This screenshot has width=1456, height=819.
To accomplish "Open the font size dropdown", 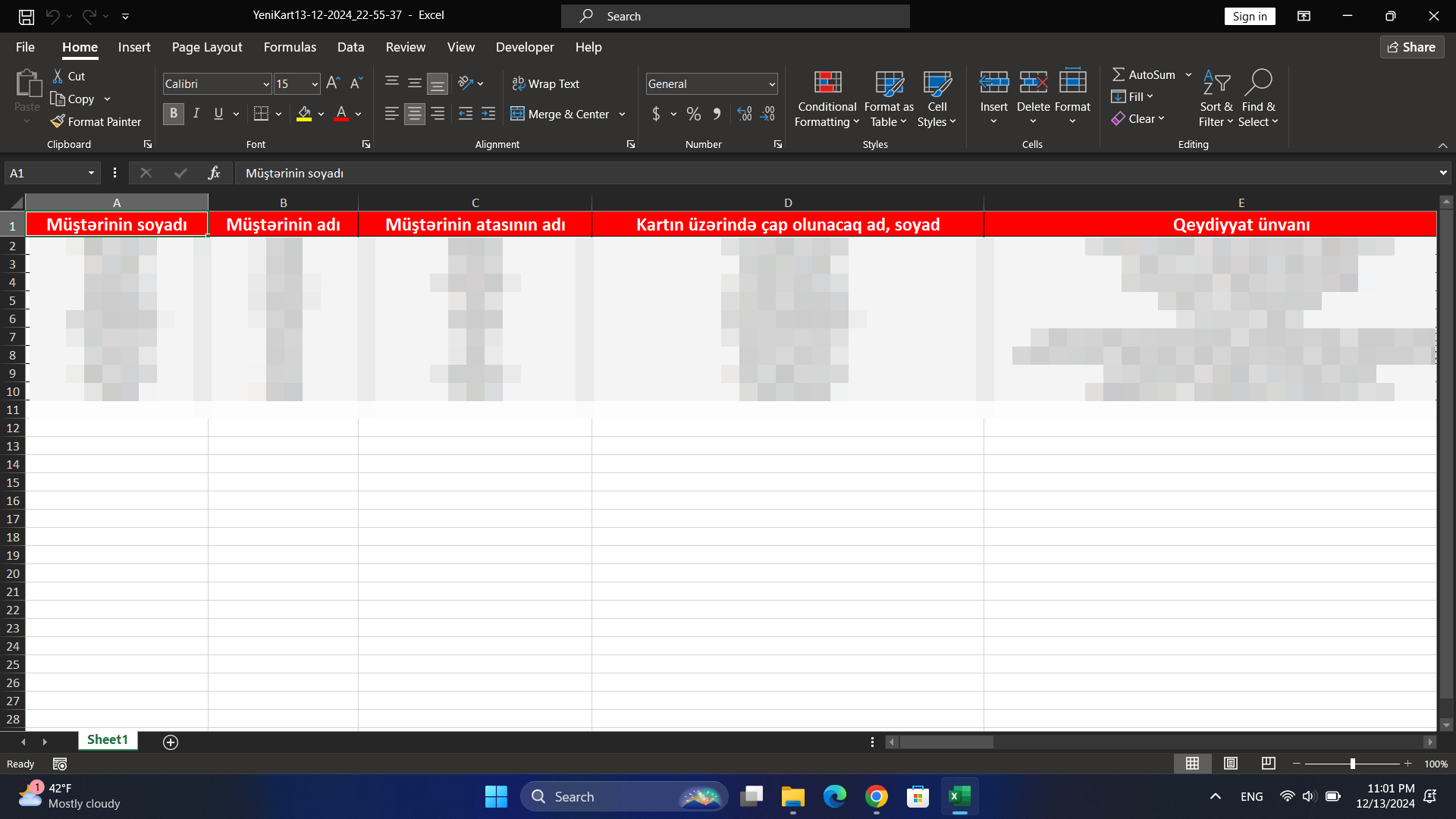I will 315,84.
